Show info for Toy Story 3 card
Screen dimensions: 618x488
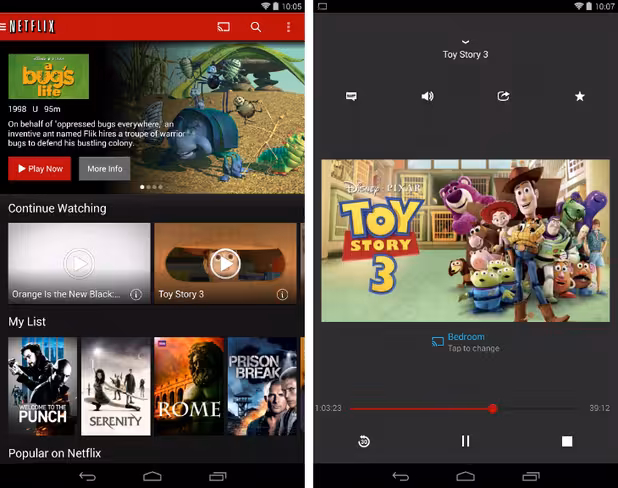282,294
